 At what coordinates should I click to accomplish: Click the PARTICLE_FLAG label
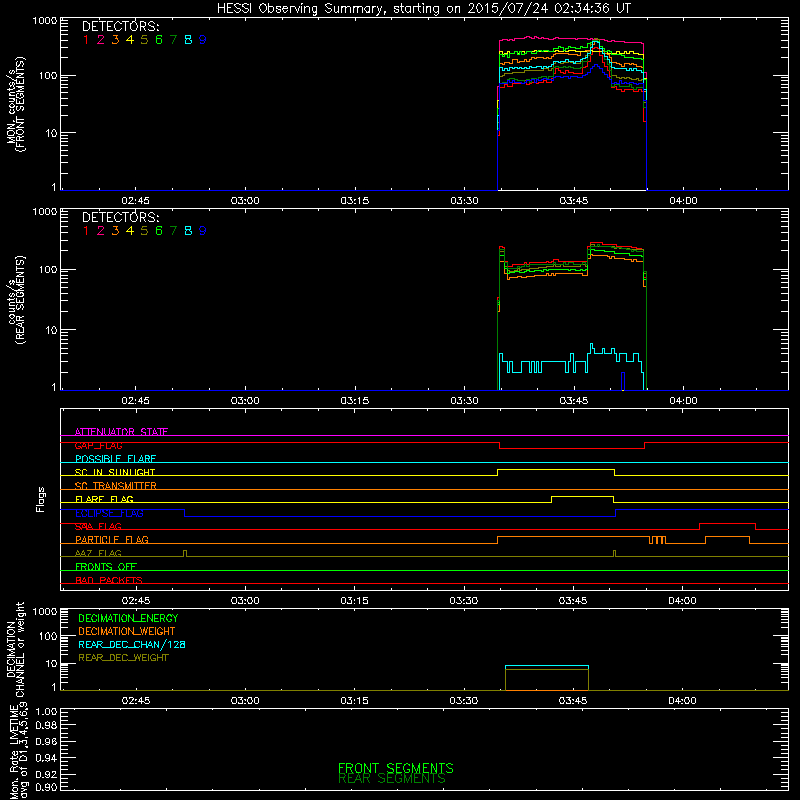coord(112,540)
